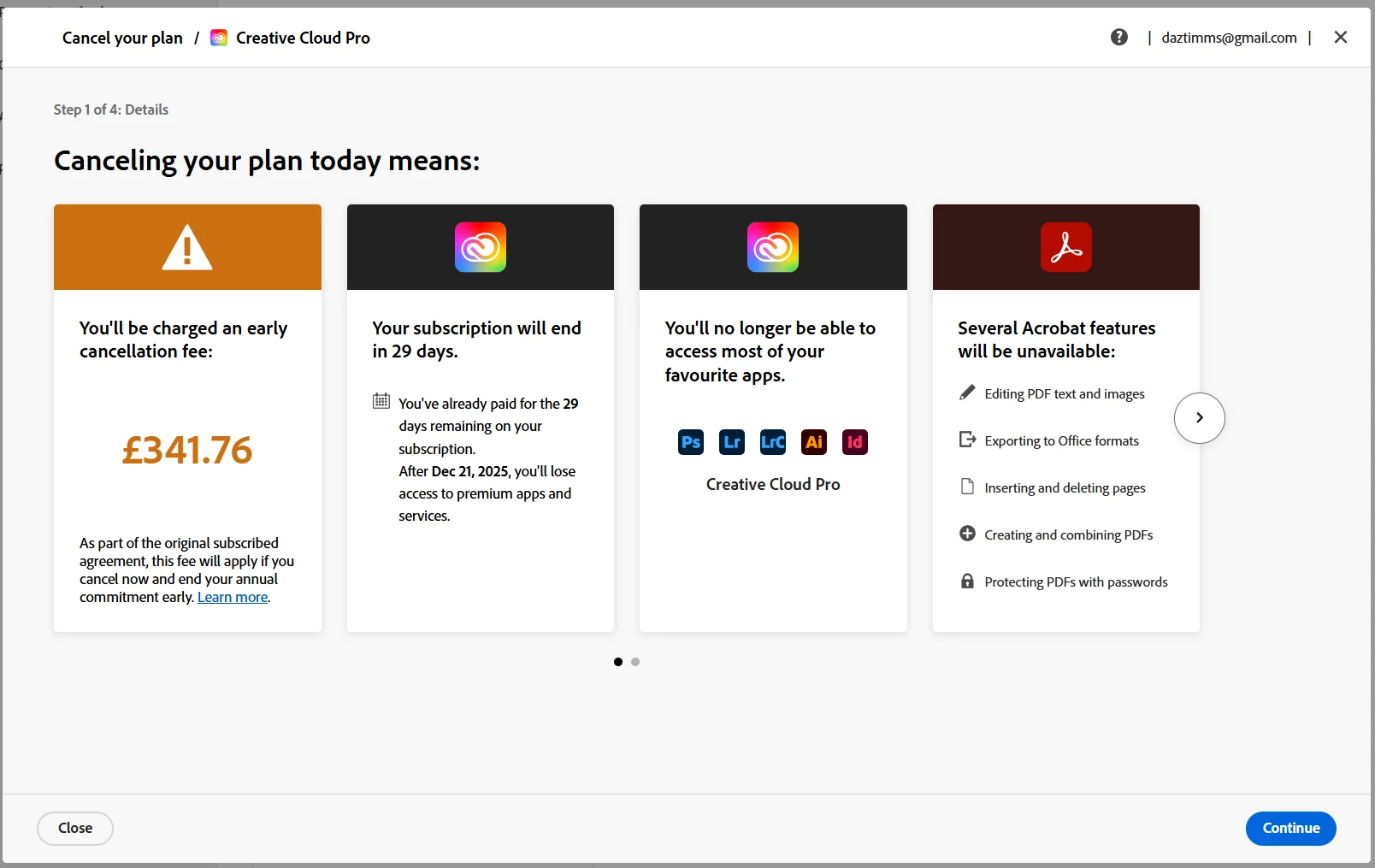Select the second carousel page dot
1375x868 pixels.
click(x=635, y=662)
